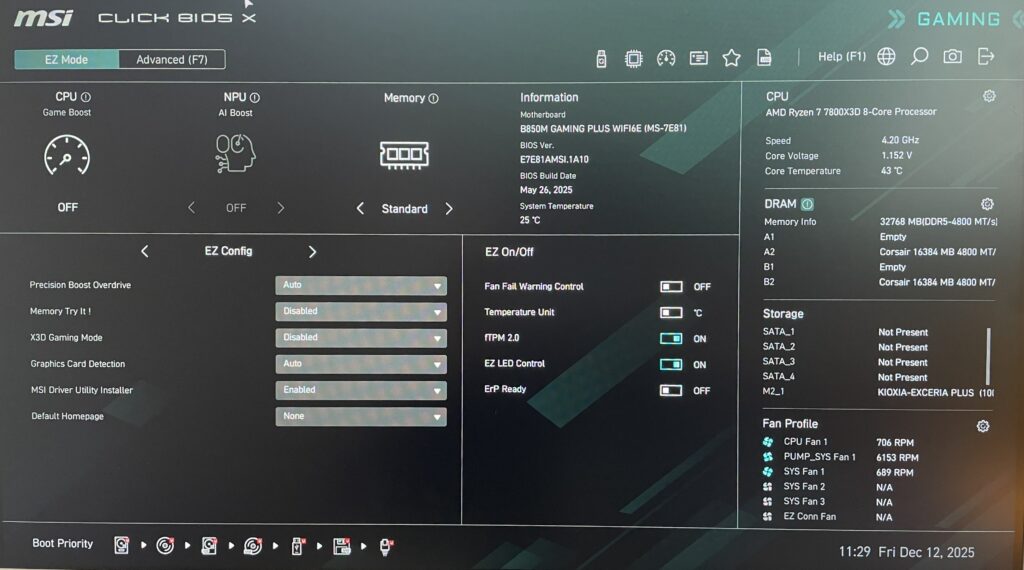Screen dimensions: 1024x570
Task: Select the EZ Mode tab
Action: point(66,60)
